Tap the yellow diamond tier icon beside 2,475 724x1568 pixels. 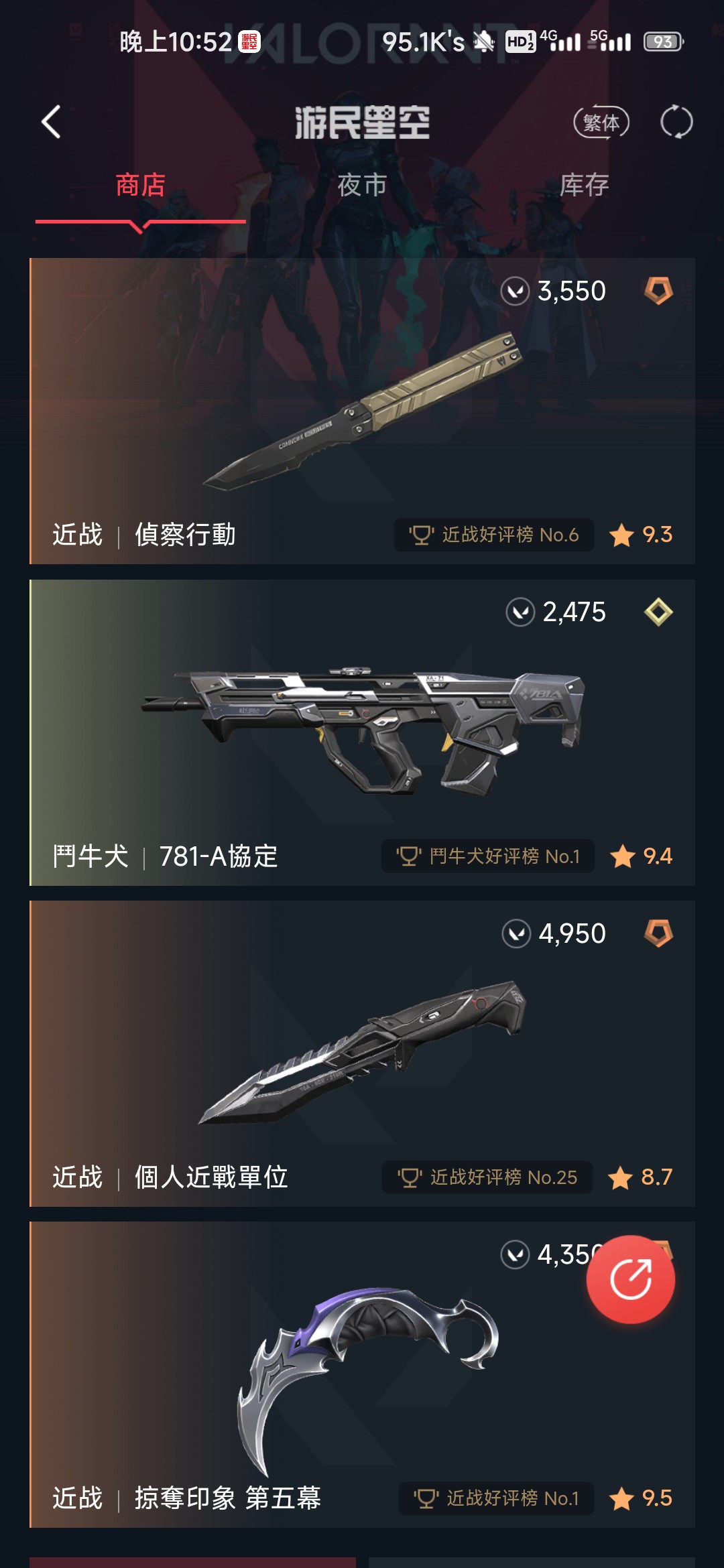pyautogui.click(x=658, y=612)
